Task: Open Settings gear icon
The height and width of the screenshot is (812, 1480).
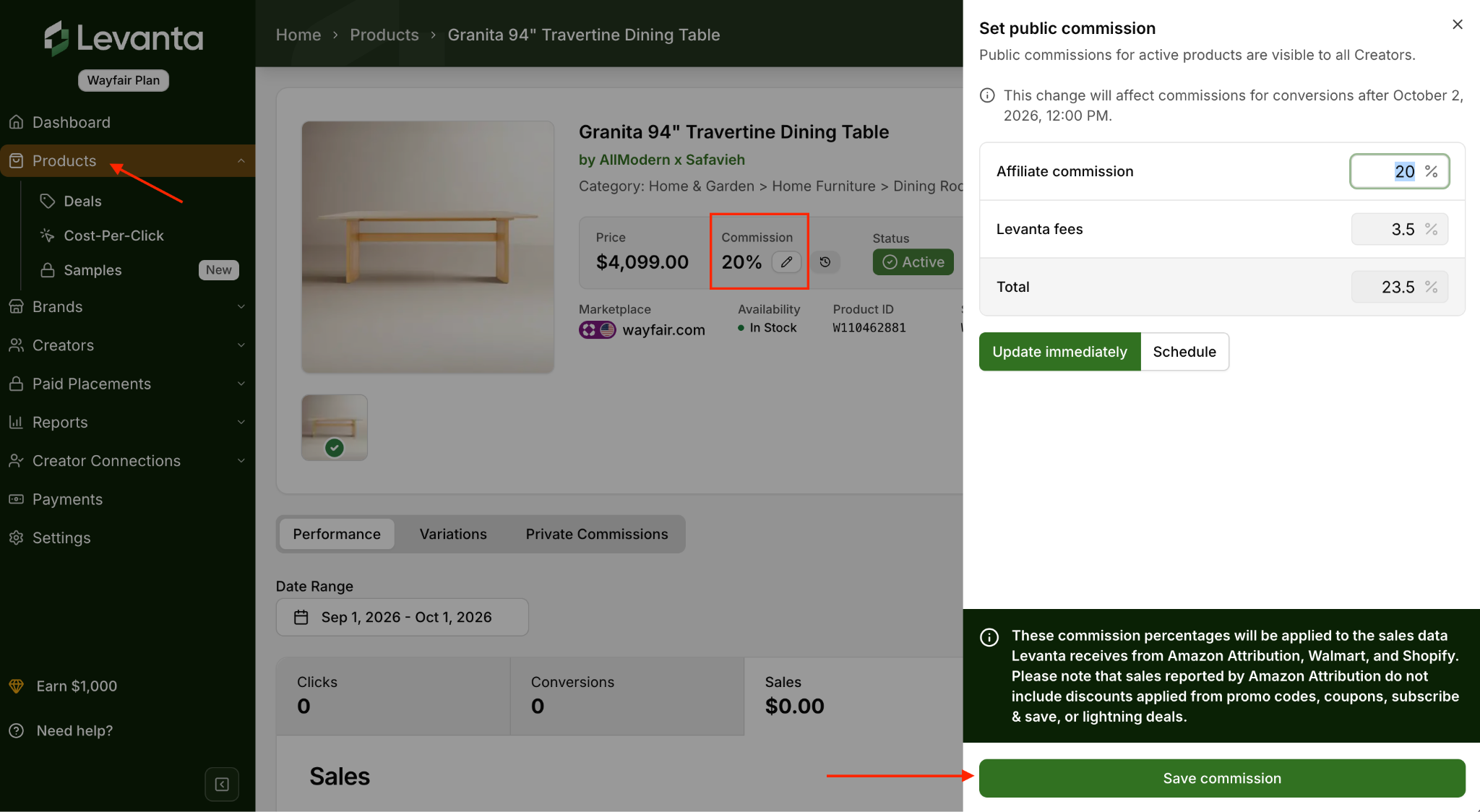Action: coord(17,537)
